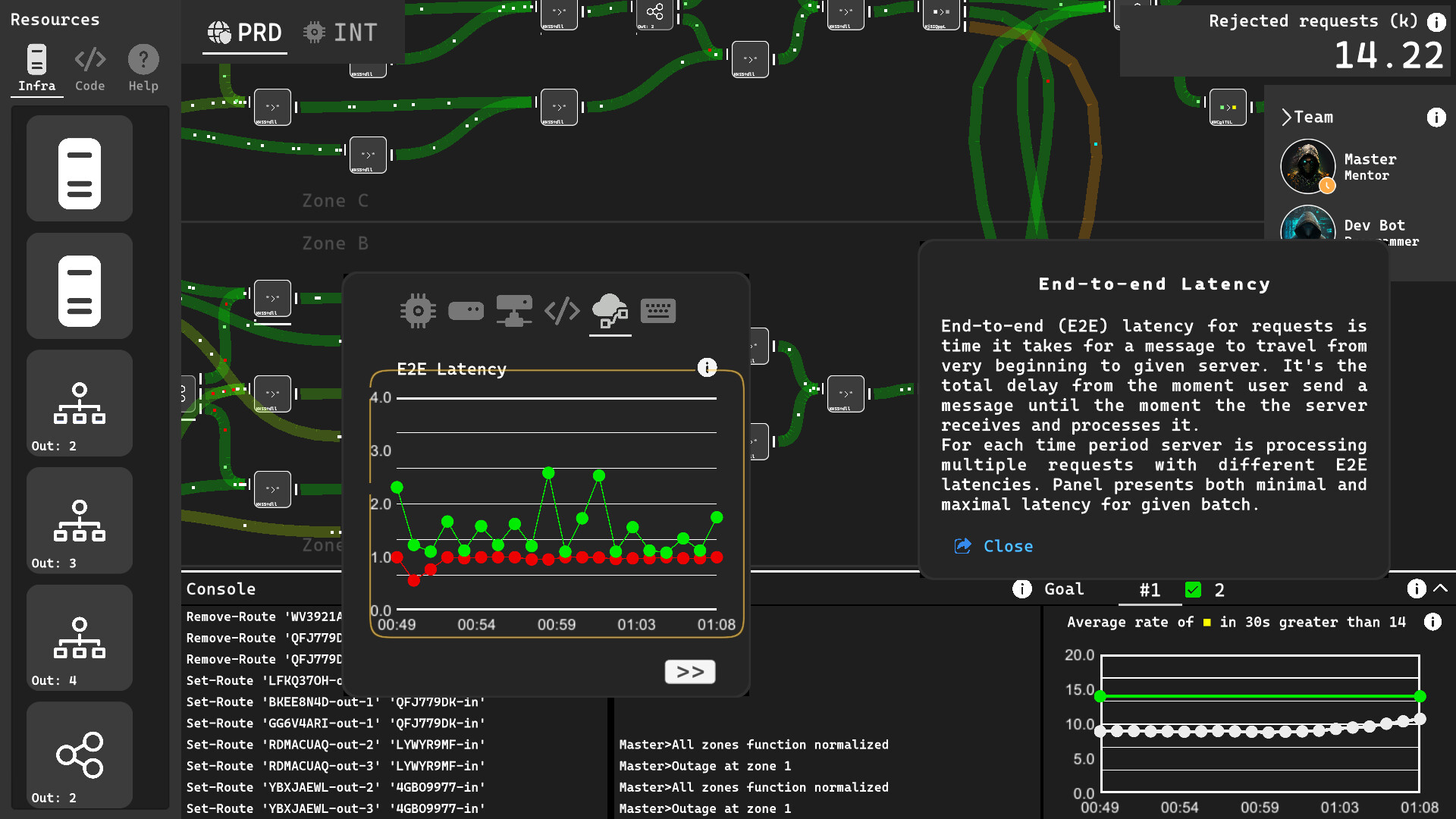1456x819 pixels.
Task: Open Help from the sidebar
Action: click(x=143, y=68)
